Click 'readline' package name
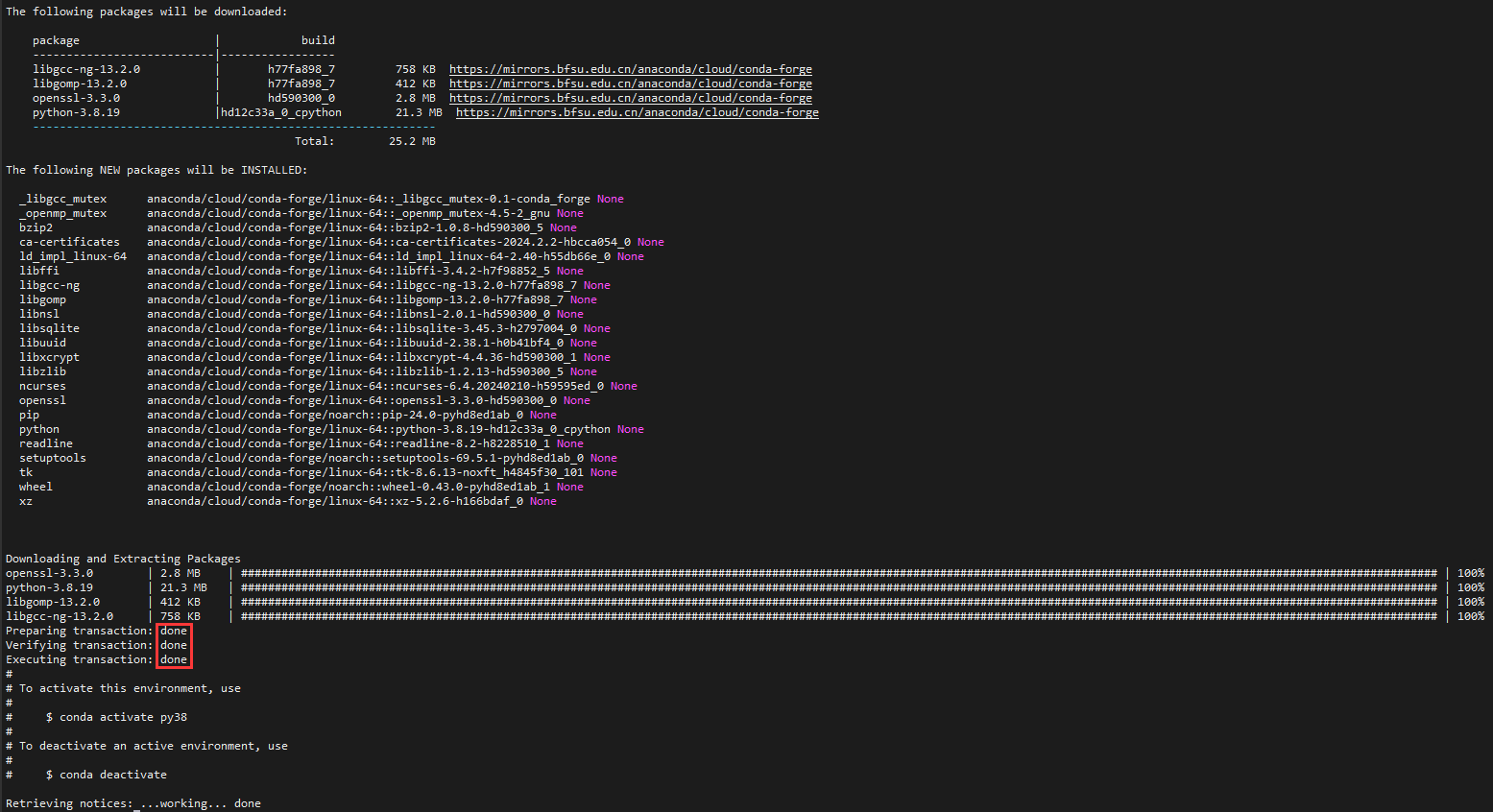Viewport: 1493px width, 812px height. point(46,443)
